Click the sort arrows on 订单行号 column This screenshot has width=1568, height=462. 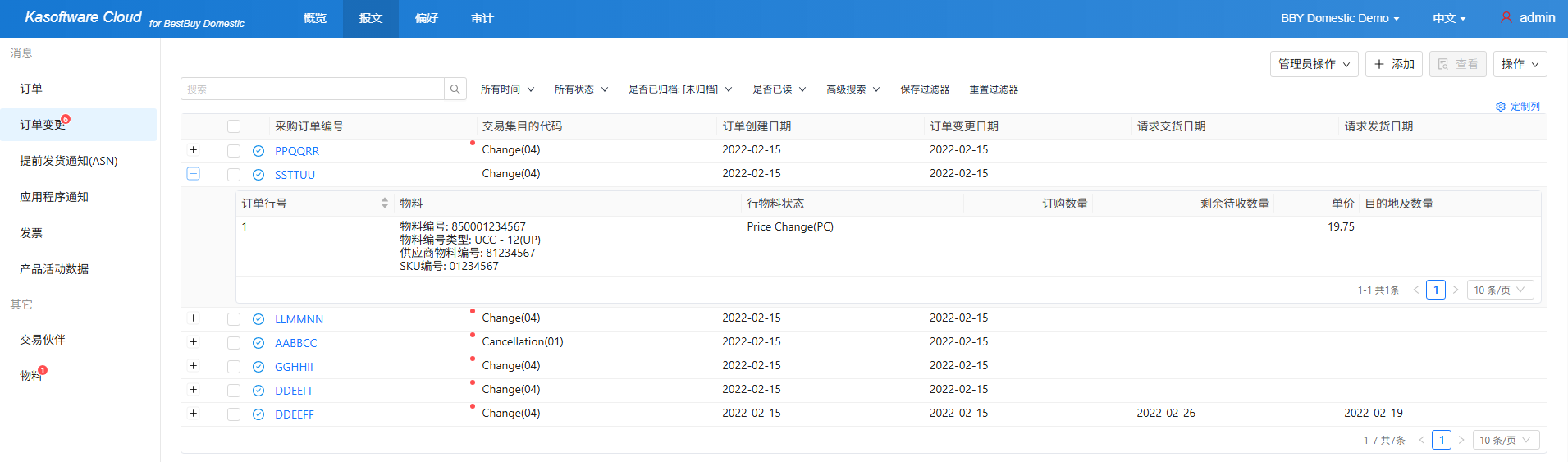click(x=384, y=204)
